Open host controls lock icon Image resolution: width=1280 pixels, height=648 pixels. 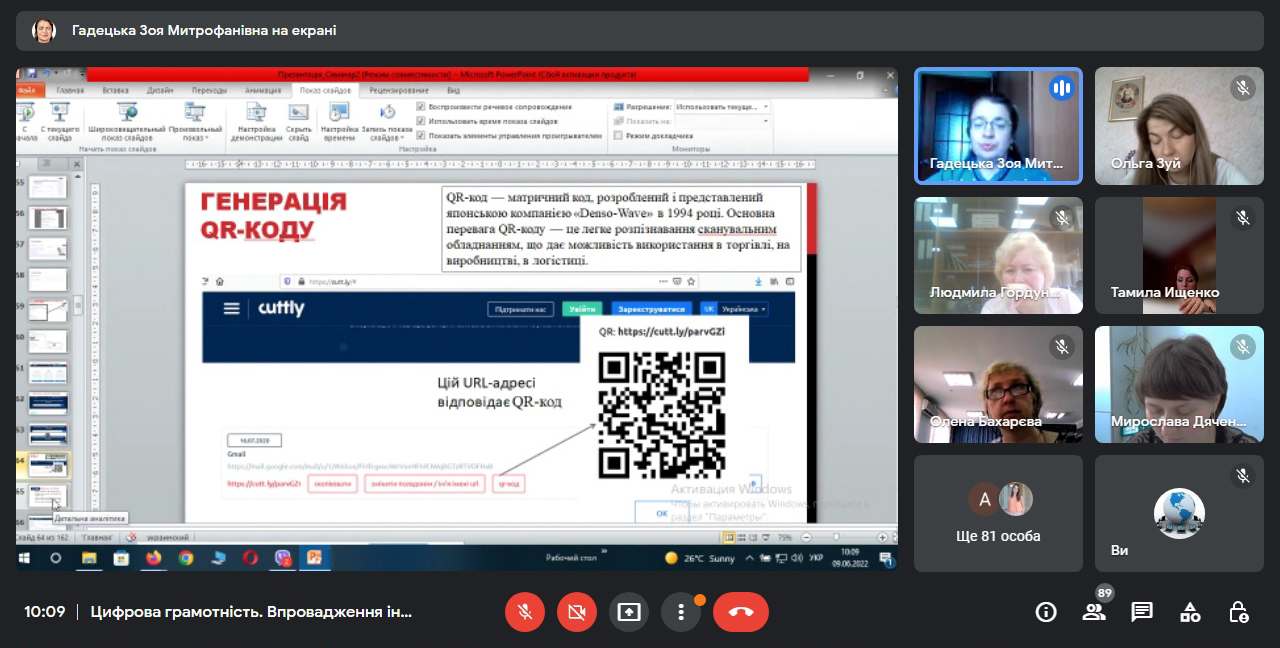point(1238,612)
